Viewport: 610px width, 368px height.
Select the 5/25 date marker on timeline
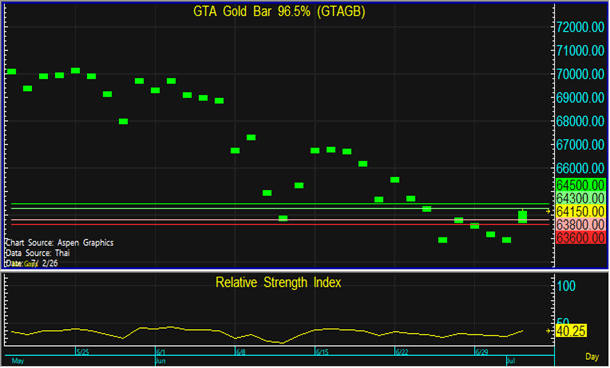[x=82, y=352]
